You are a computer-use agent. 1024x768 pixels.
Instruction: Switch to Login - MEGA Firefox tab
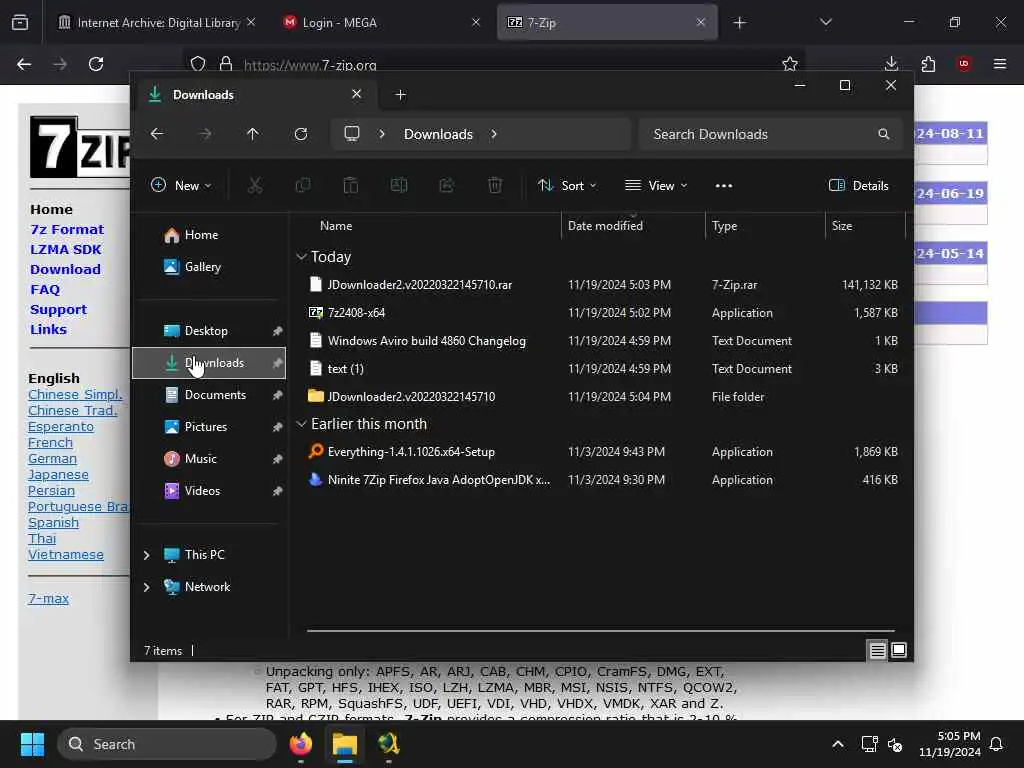pos(381,22)
